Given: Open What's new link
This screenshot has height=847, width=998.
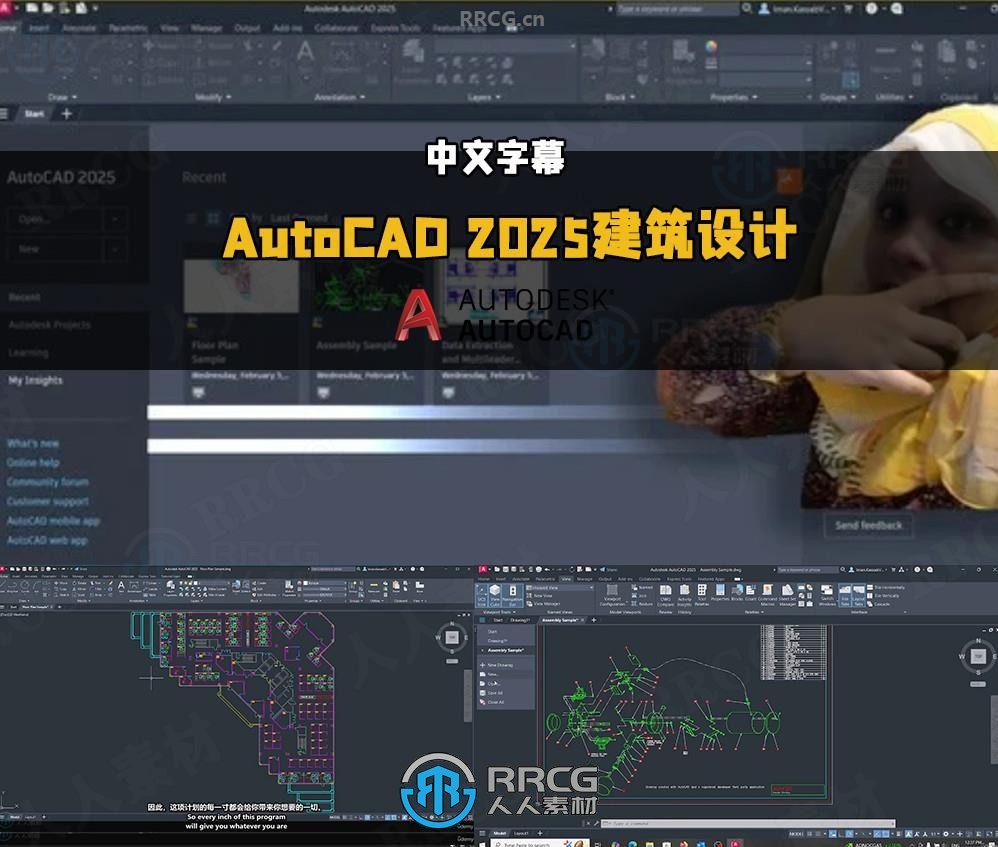Looking at the screenshot, I should click(x=33, y=444).
